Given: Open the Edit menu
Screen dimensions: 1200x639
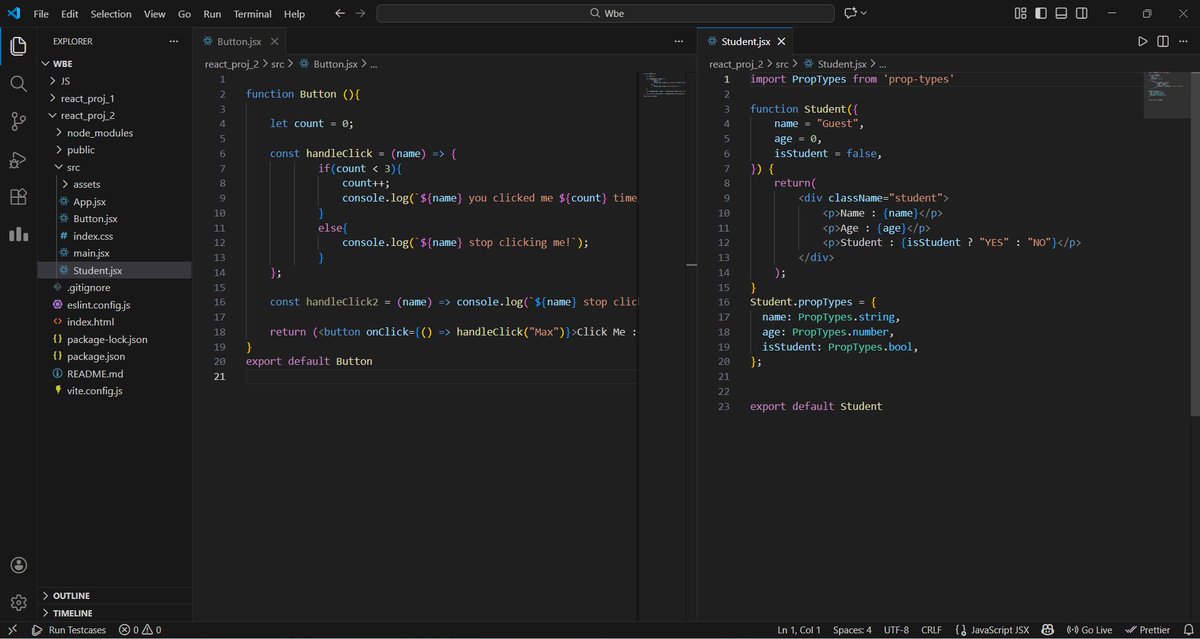Looking at the screenshot, I should click(69, 14).
